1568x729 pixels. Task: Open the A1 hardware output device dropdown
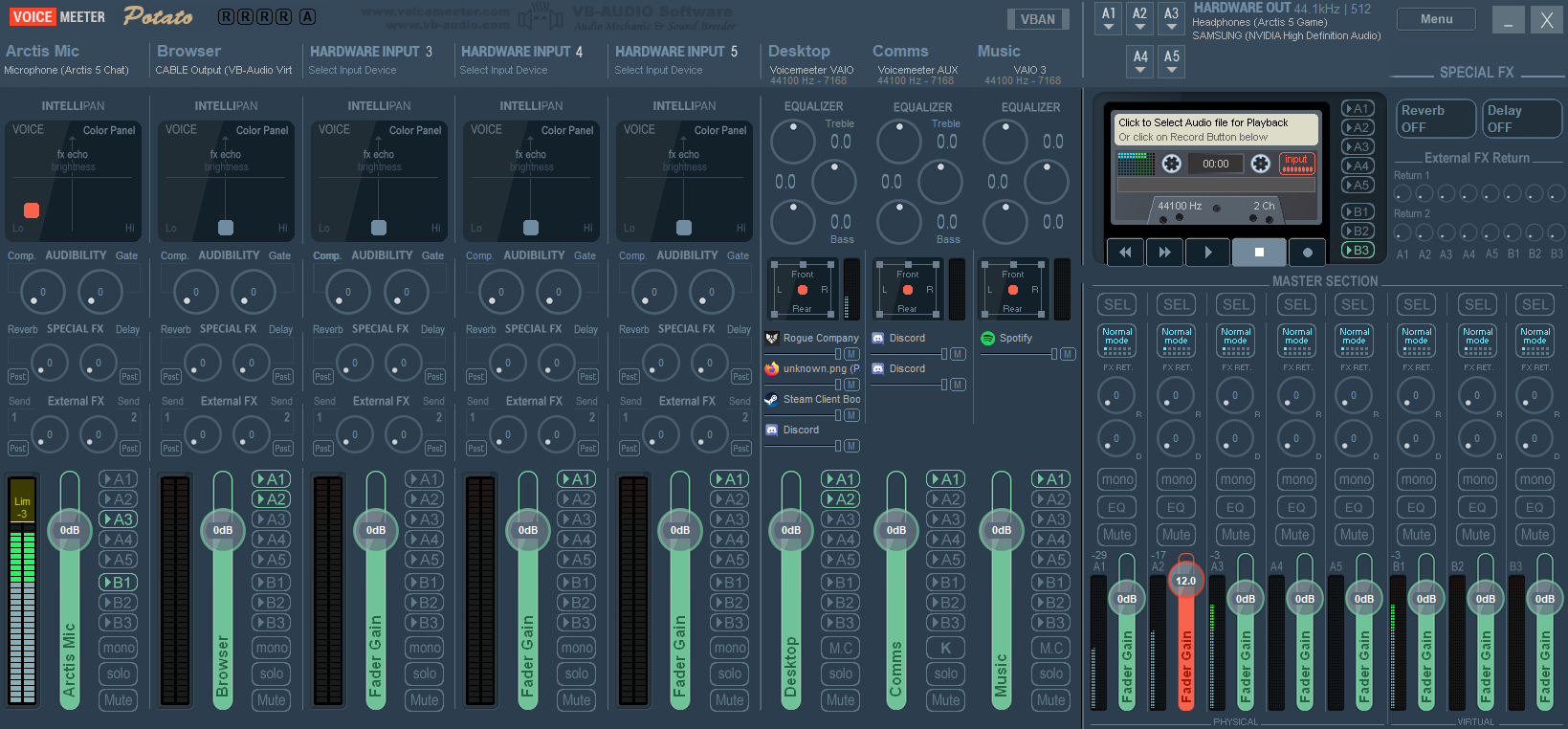(1109, 17)
